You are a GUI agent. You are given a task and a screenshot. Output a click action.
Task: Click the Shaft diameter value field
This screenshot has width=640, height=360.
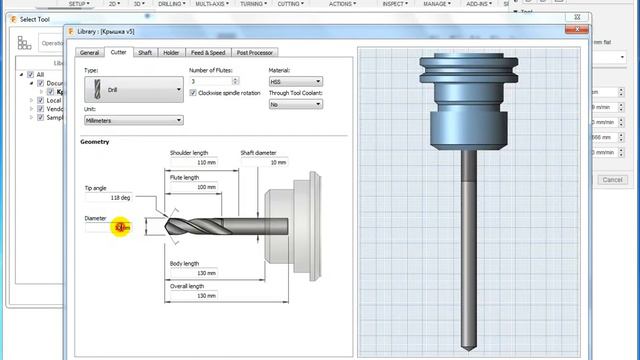(264, 162)
